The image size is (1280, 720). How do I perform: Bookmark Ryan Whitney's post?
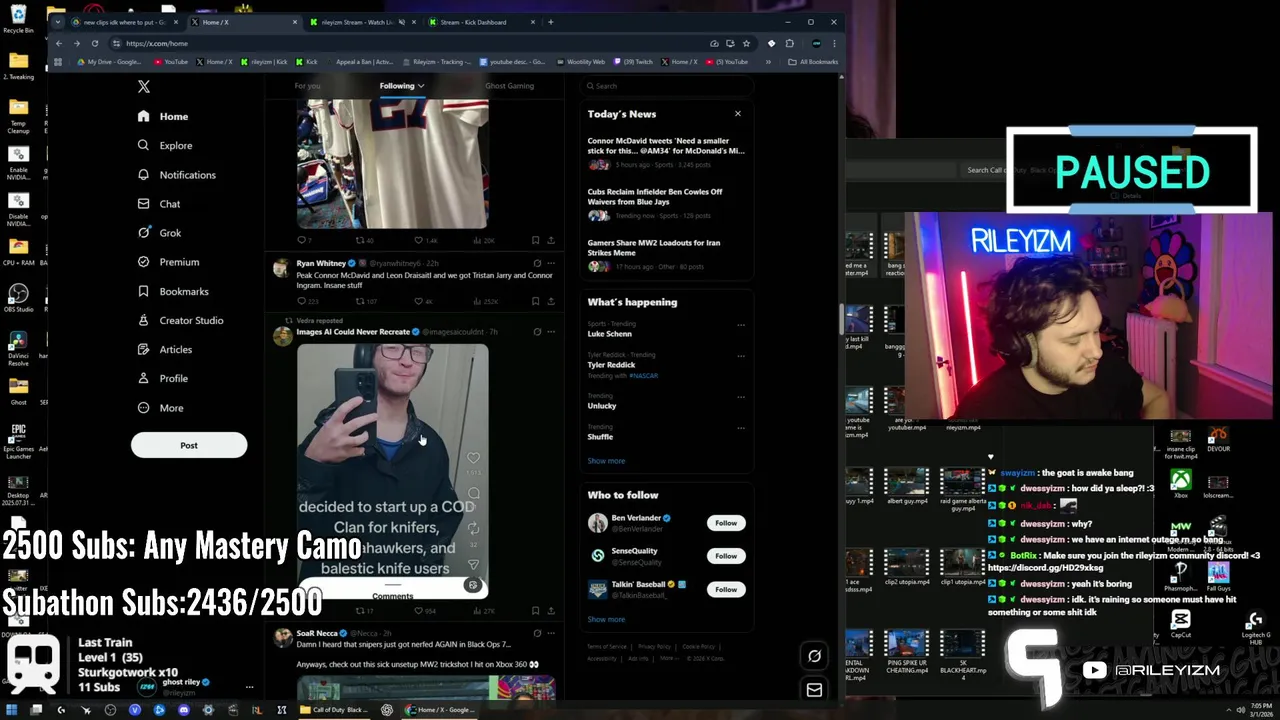535,301
